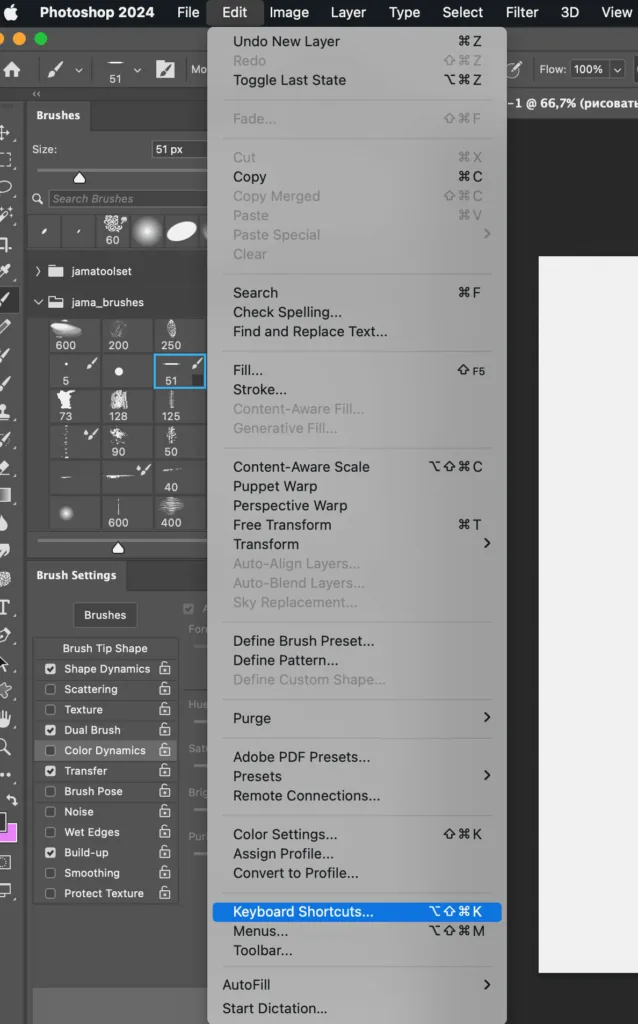The width and height of the screenshot is (638, 1024).
Task: Click the lock icon next to Shape Dynamics
Action: [x=165, y=668]
